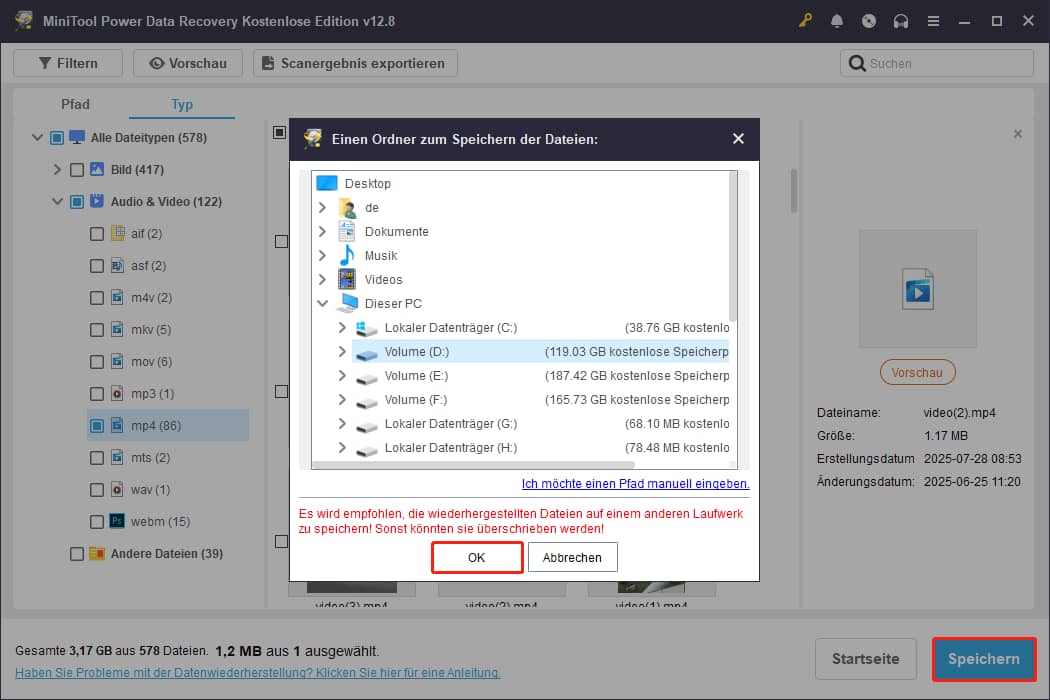Select the Typ tab
Viewport: 1050px width, 700px height.
point(181,103)
